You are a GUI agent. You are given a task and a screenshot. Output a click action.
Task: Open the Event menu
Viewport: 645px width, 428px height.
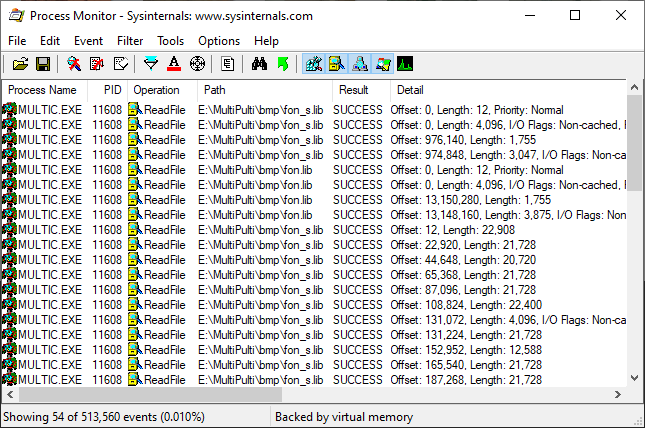pyautogui.click(x=88, y=41)
